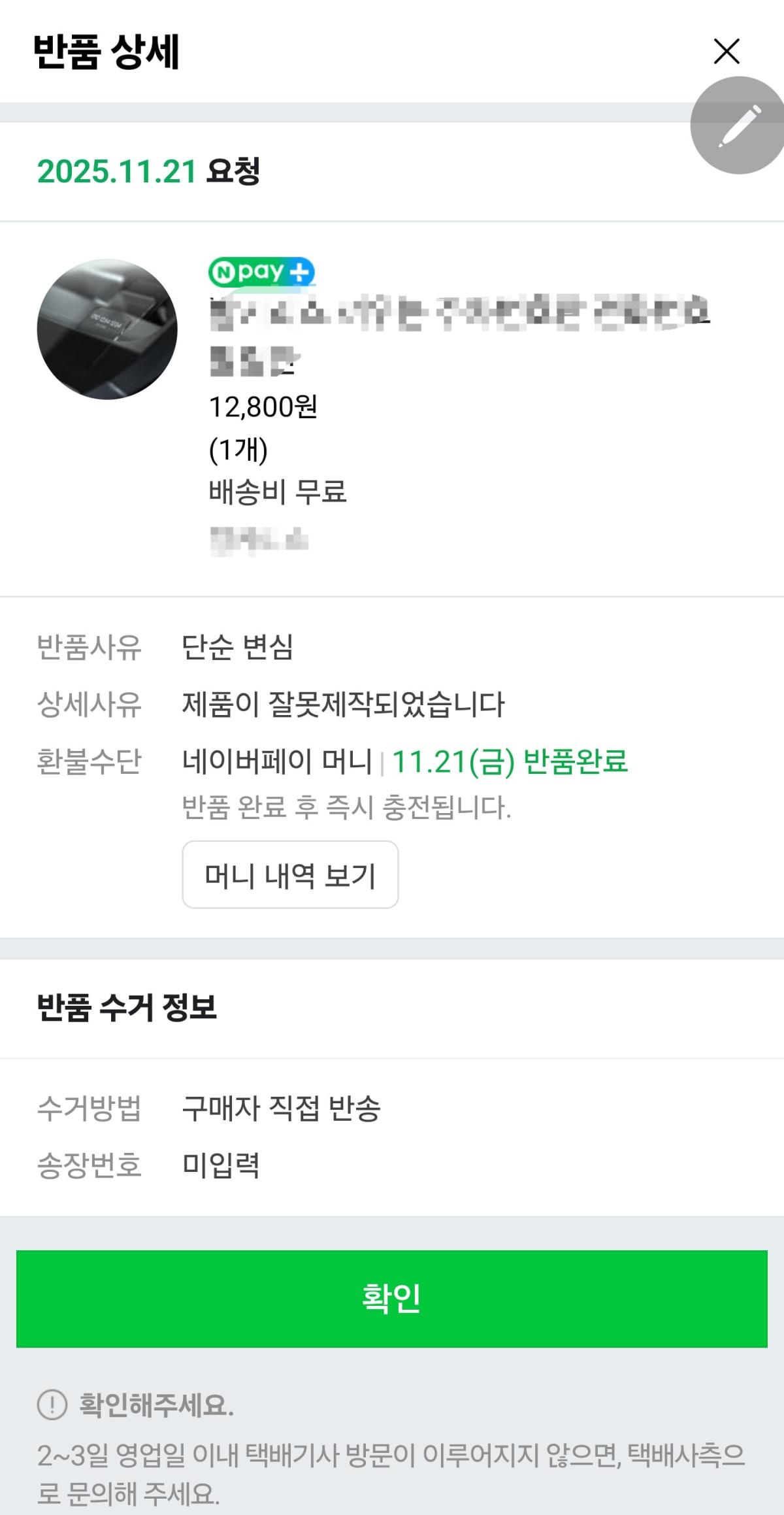Open the blurred product title link
Viewport: 784px width, 1515px height.
tap(459, 336)
